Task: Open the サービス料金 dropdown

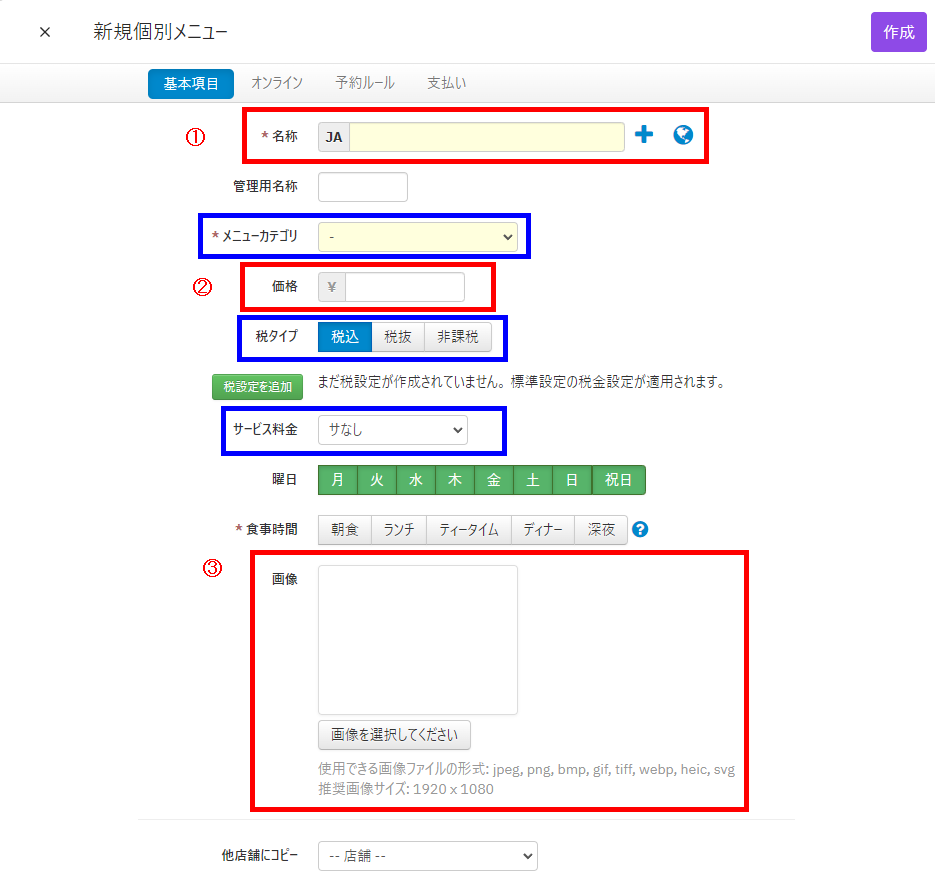Action: tap(392, 430)
